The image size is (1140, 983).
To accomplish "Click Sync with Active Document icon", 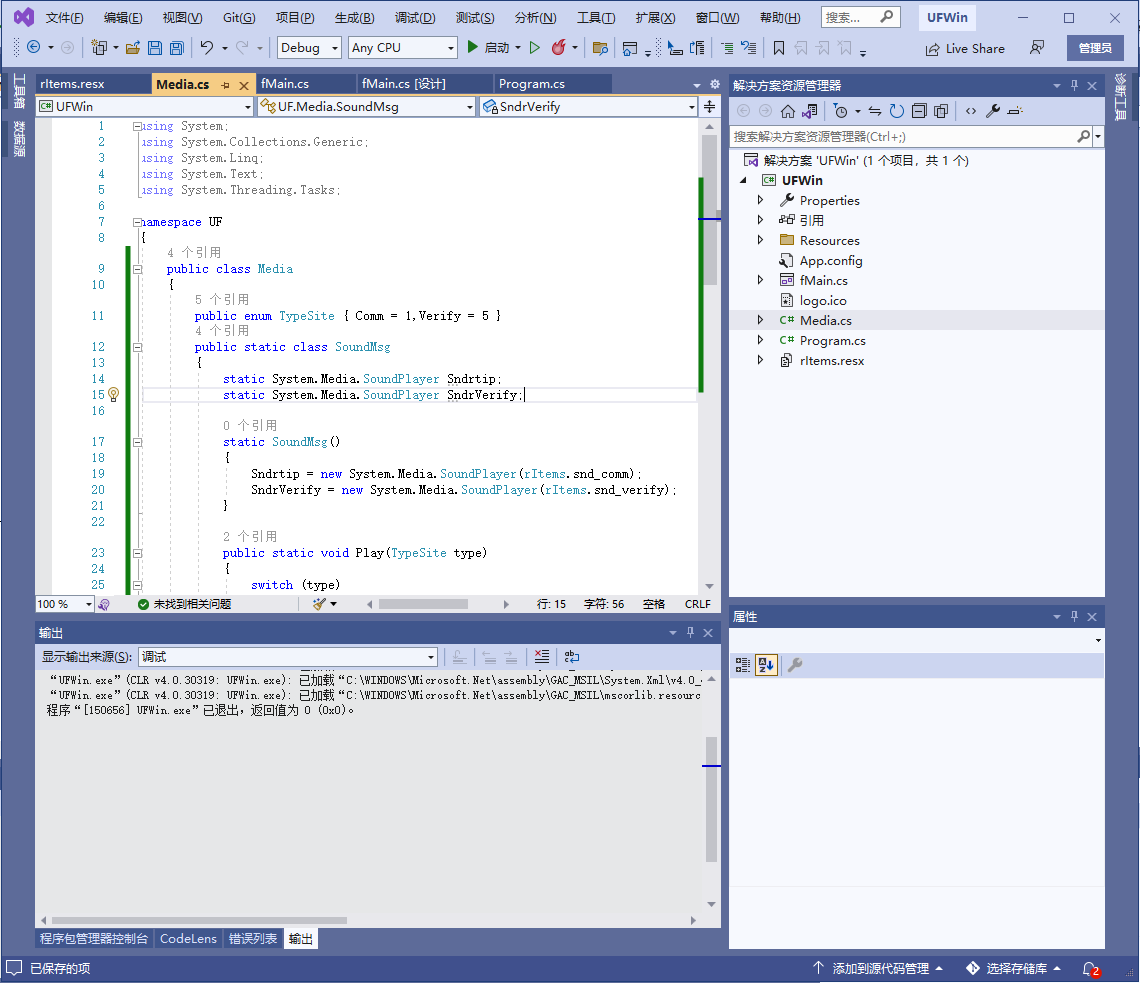I will coord(875,111).
